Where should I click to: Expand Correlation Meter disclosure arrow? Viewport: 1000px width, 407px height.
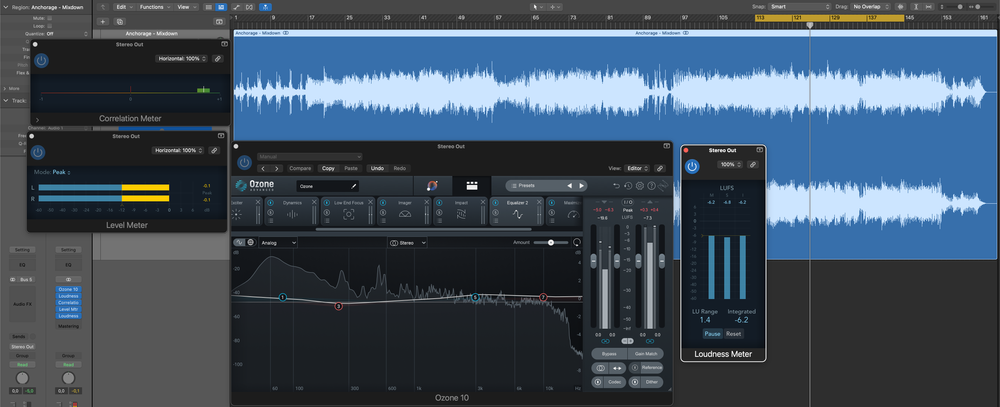[x=36, y=119]
